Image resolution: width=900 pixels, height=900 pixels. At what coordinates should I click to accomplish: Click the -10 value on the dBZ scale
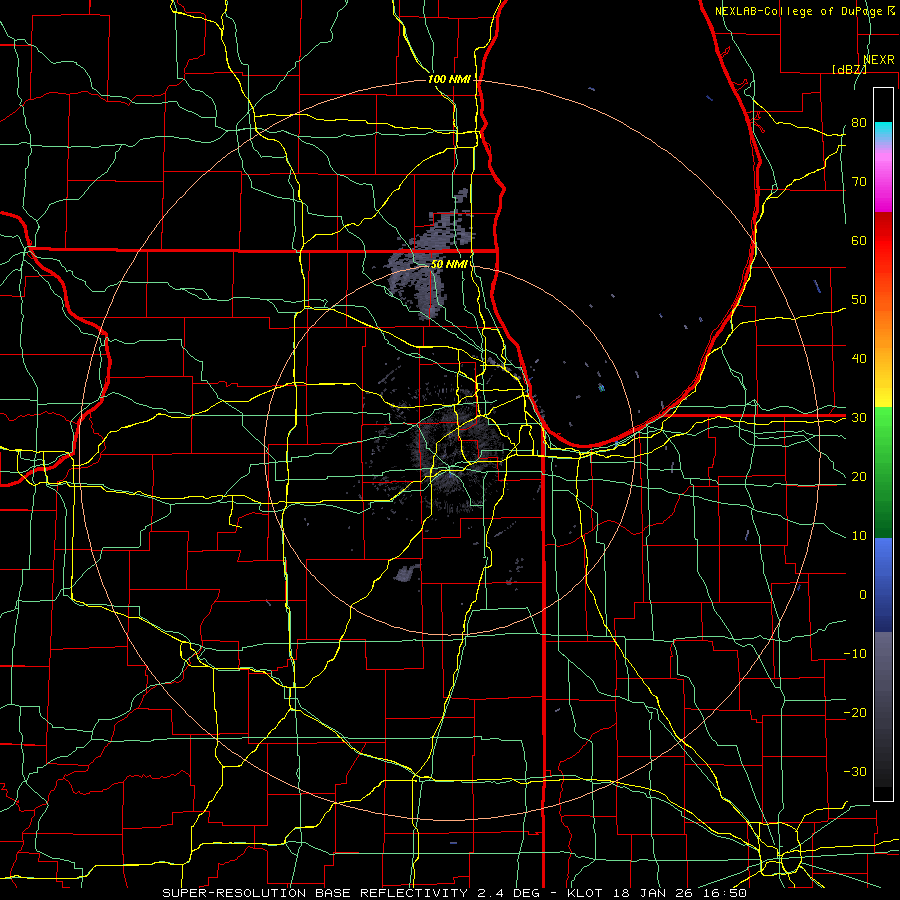pos(855,653)
